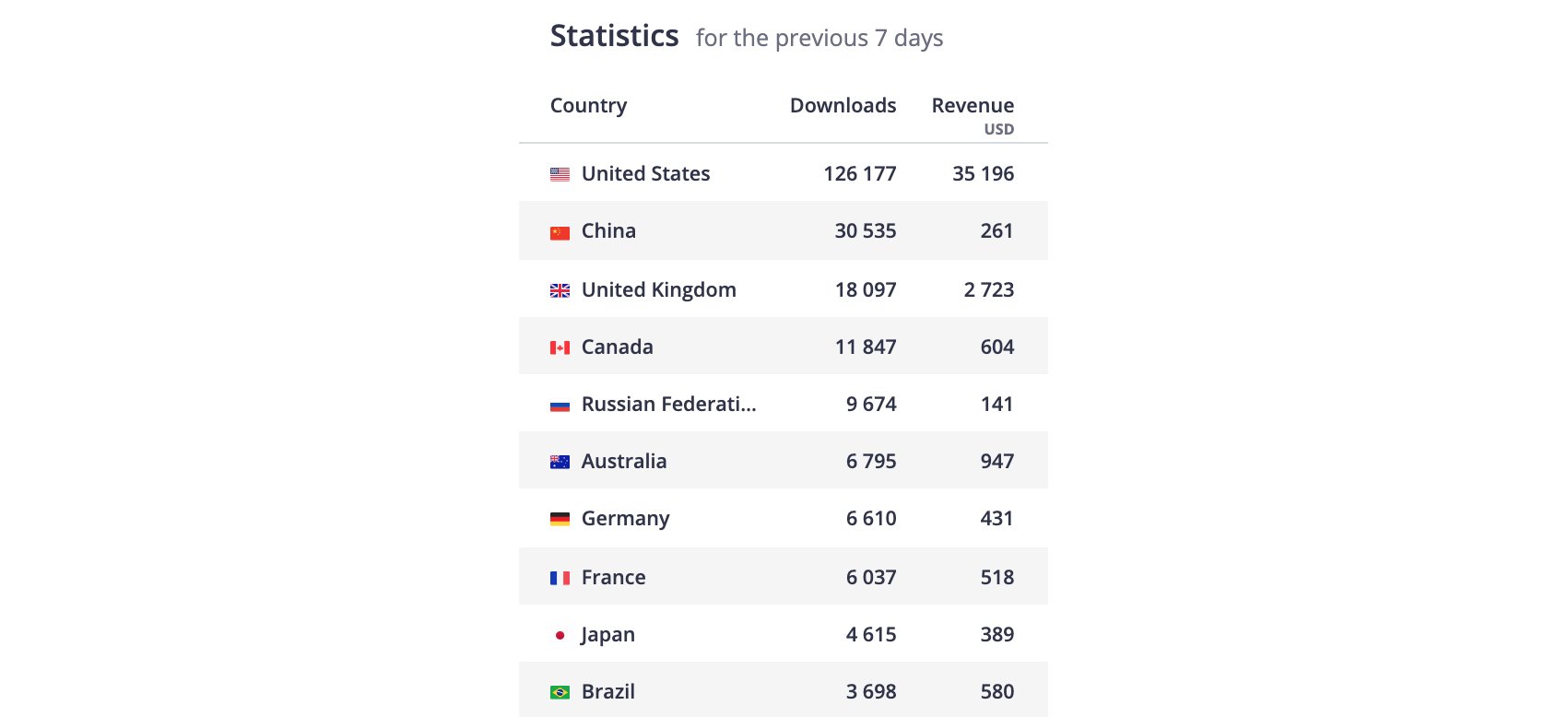This screenshot has height=717, width=1568.
Task: Sort by the Revenue column header
Action: pos(973,105)
